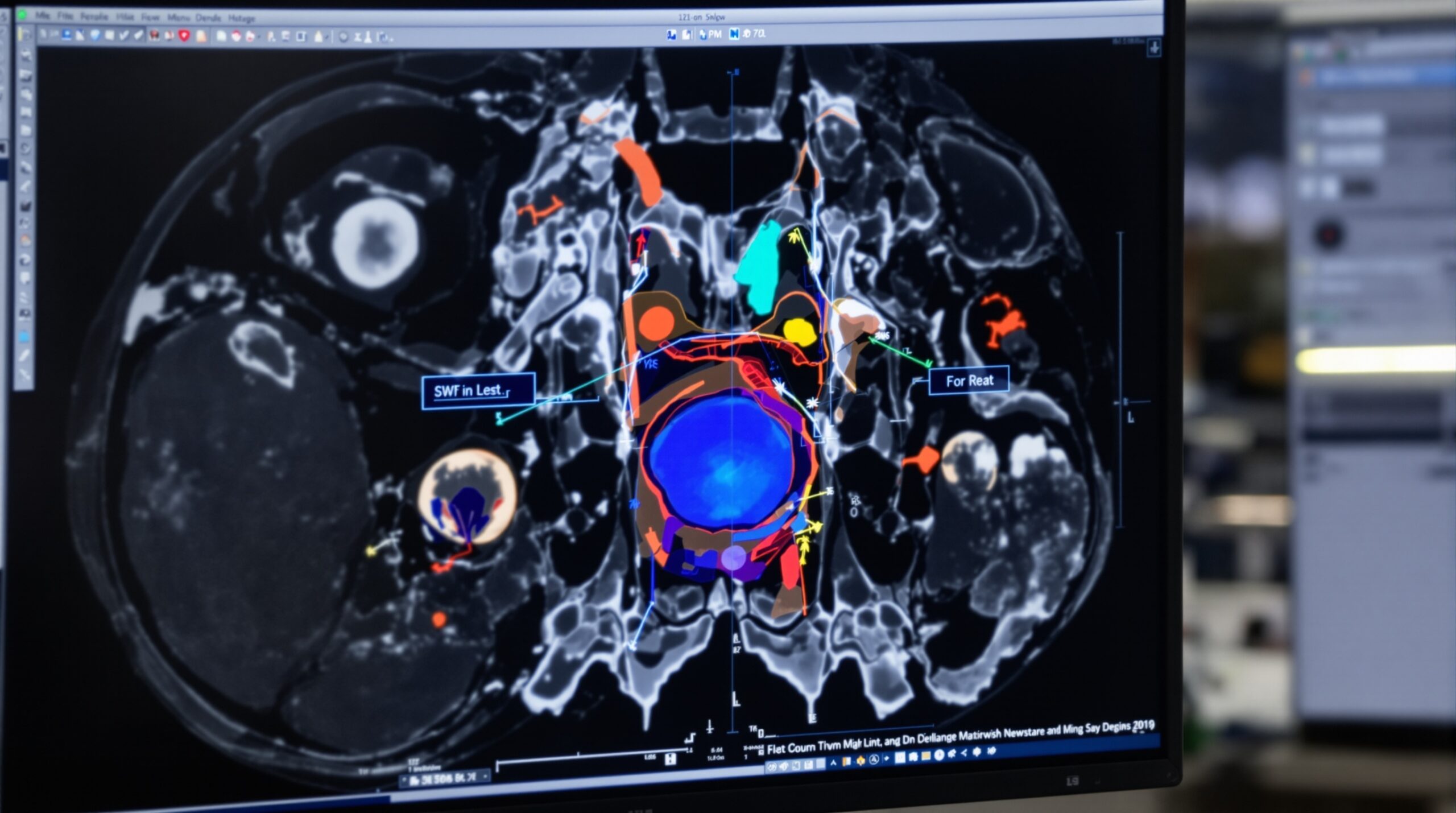Select the eraser tool near the toolbar checkmarks

coord(137,37)
